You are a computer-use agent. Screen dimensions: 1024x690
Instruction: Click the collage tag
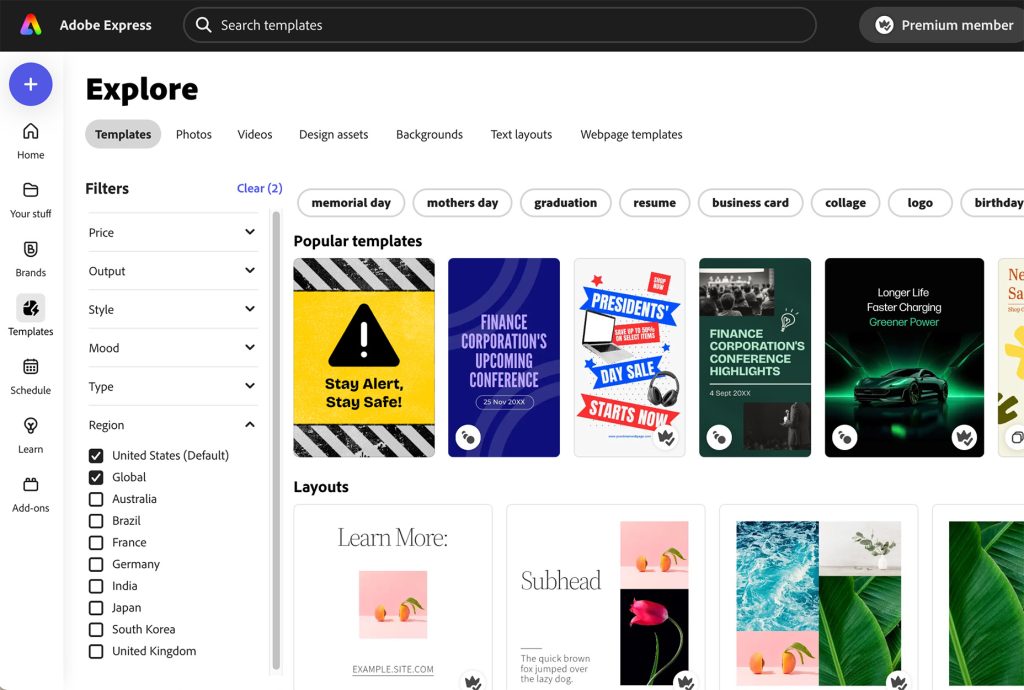[846, 203]
